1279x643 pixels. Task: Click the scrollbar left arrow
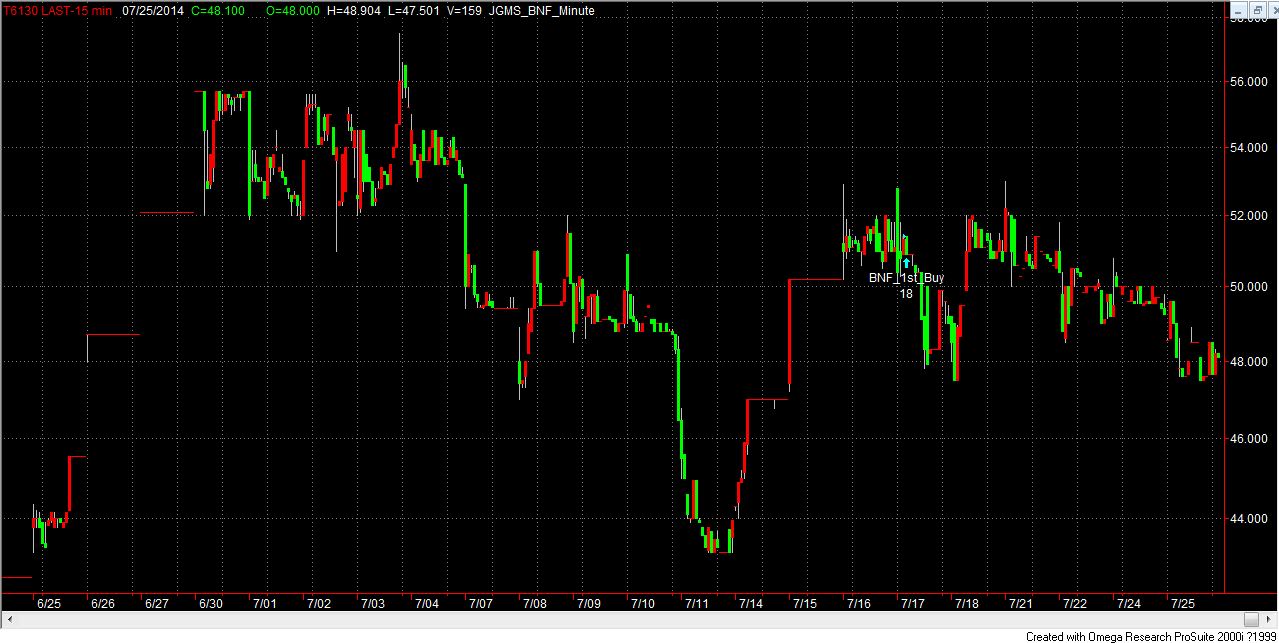tap(8, 620)
